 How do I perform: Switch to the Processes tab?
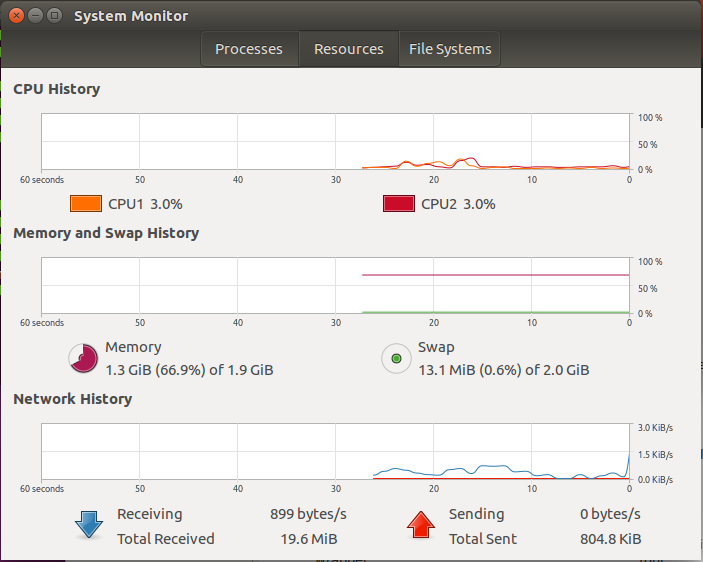pos(249,49)
